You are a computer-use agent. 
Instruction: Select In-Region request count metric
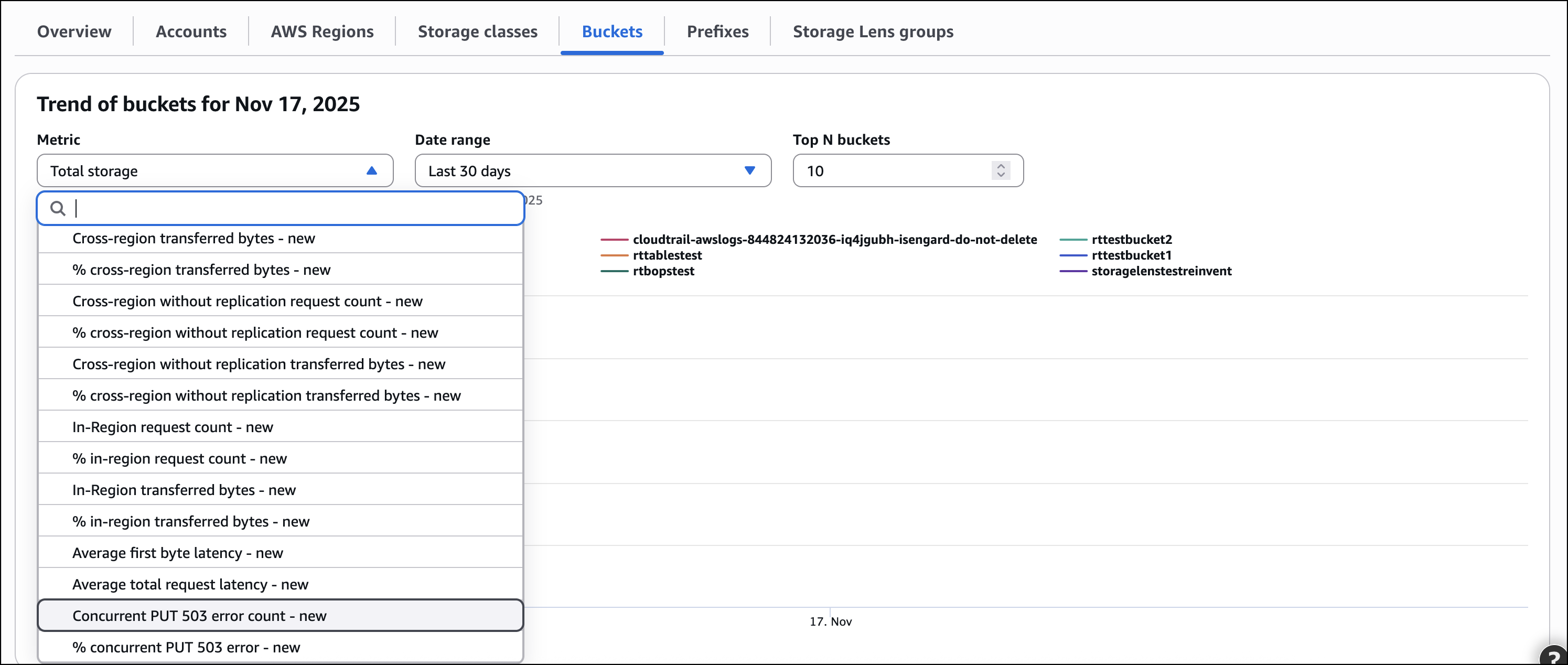coord(172,427)
